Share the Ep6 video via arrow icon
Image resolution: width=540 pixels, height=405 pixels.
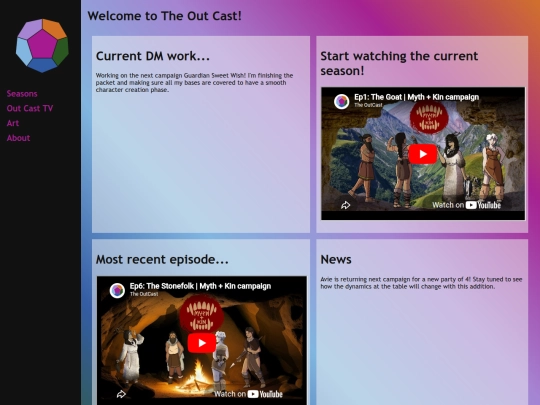(121, 394)
